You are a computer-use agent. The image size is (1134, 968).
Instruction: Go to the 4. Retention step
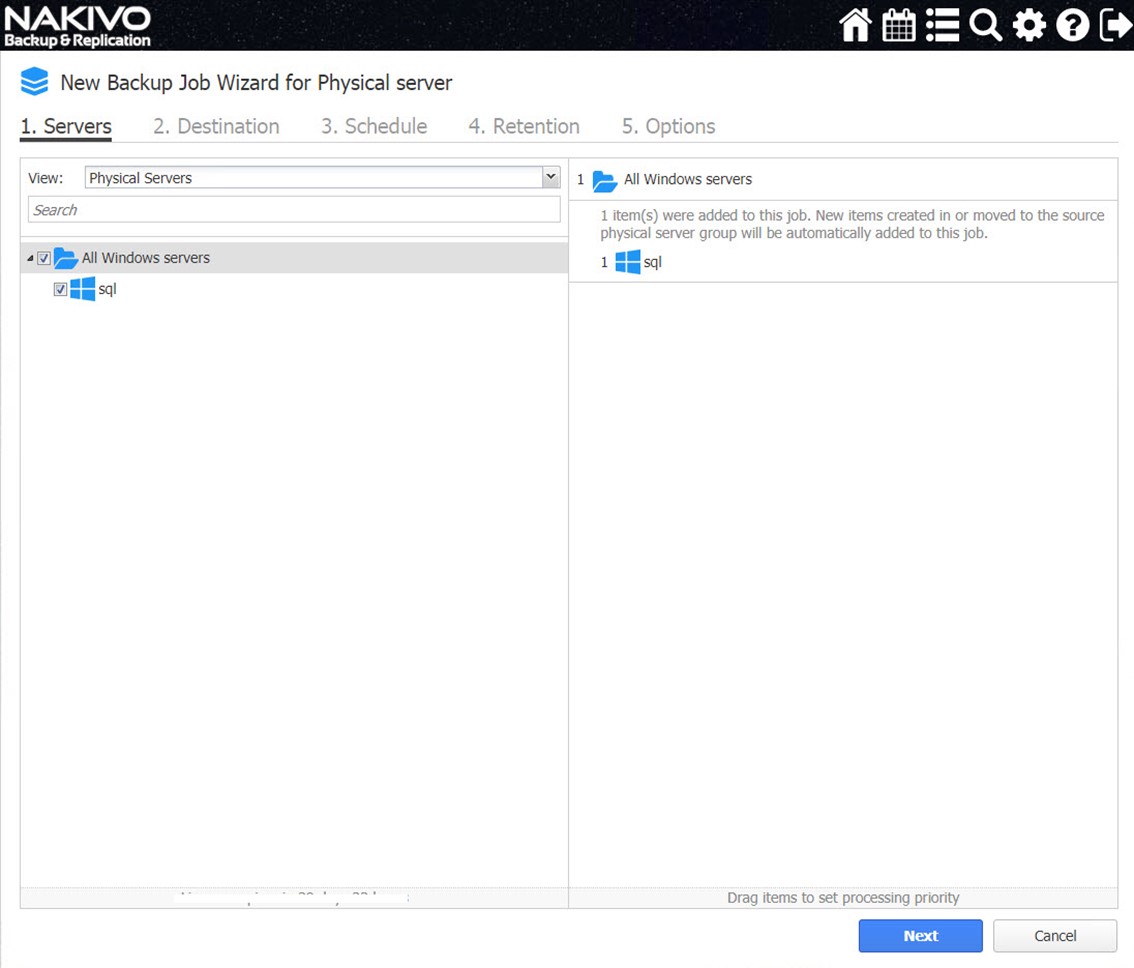524,126
